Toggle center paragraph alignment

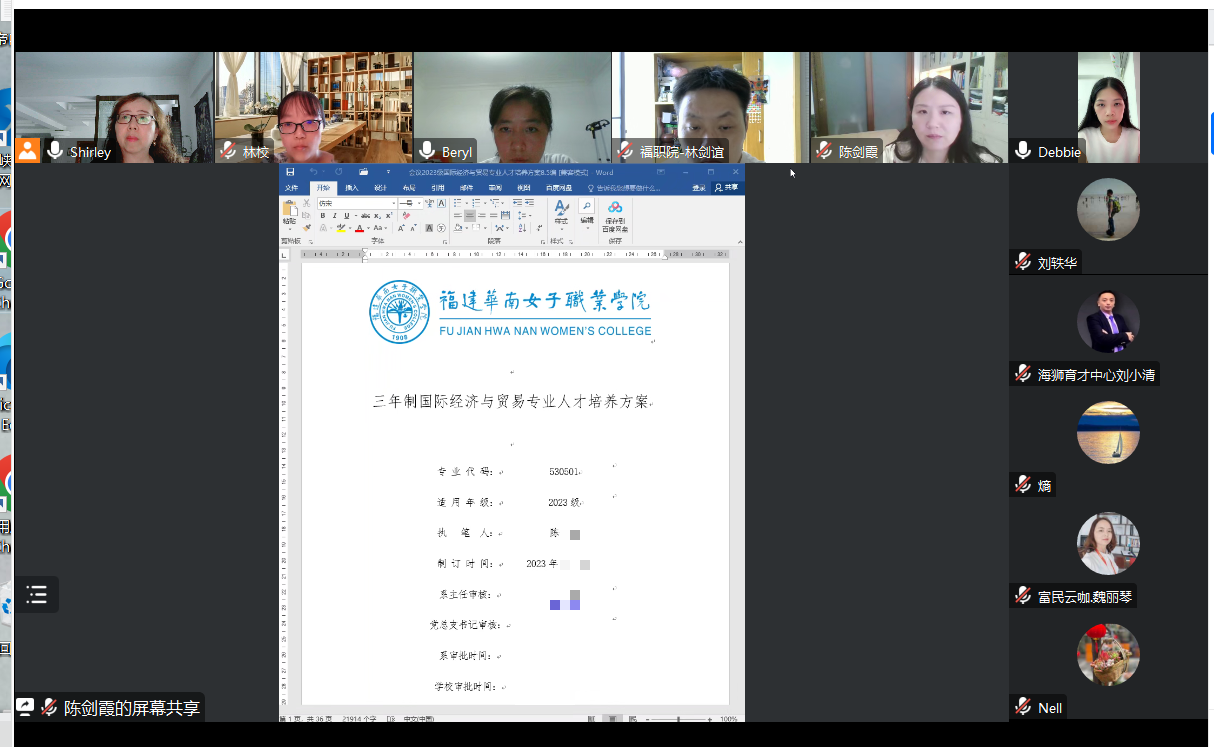[x=469, y=216]
